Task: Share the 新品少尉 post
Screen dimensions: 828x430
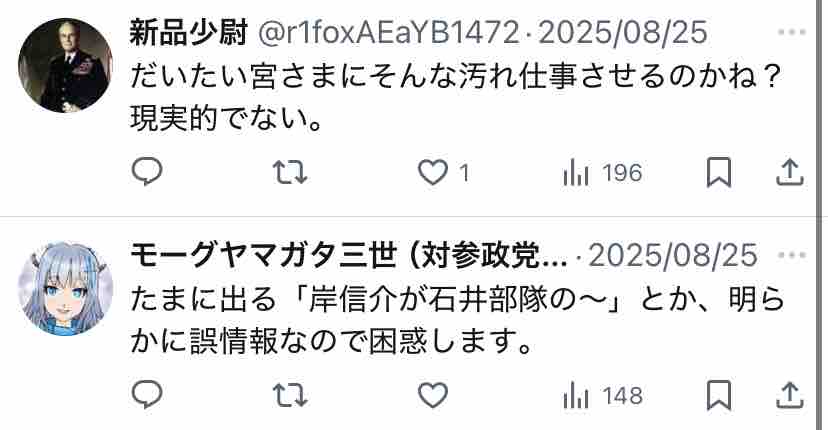Action: pos(789,172)
